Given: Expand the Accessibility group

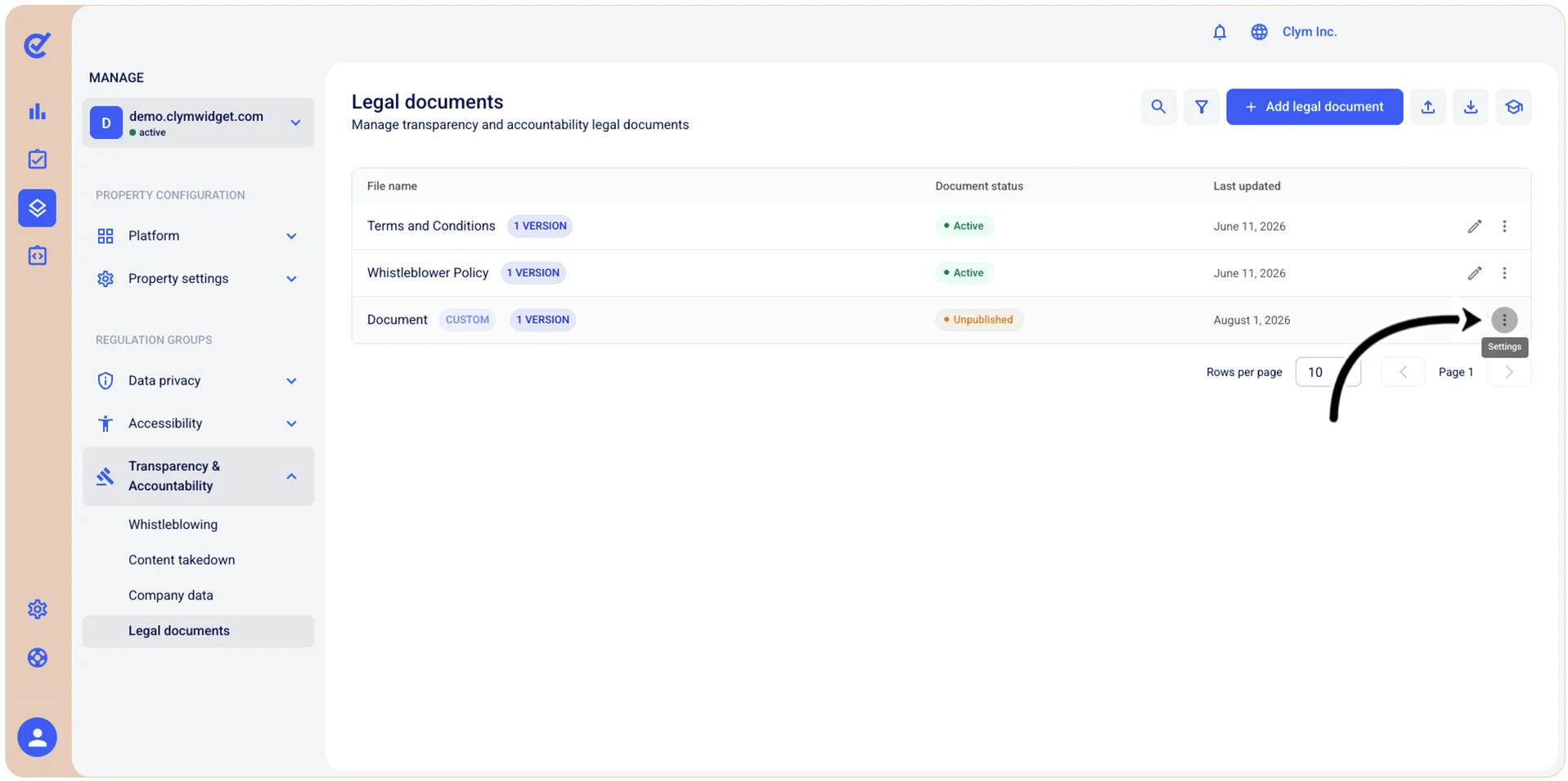Looking at the screenshot, I should [198, 424].
